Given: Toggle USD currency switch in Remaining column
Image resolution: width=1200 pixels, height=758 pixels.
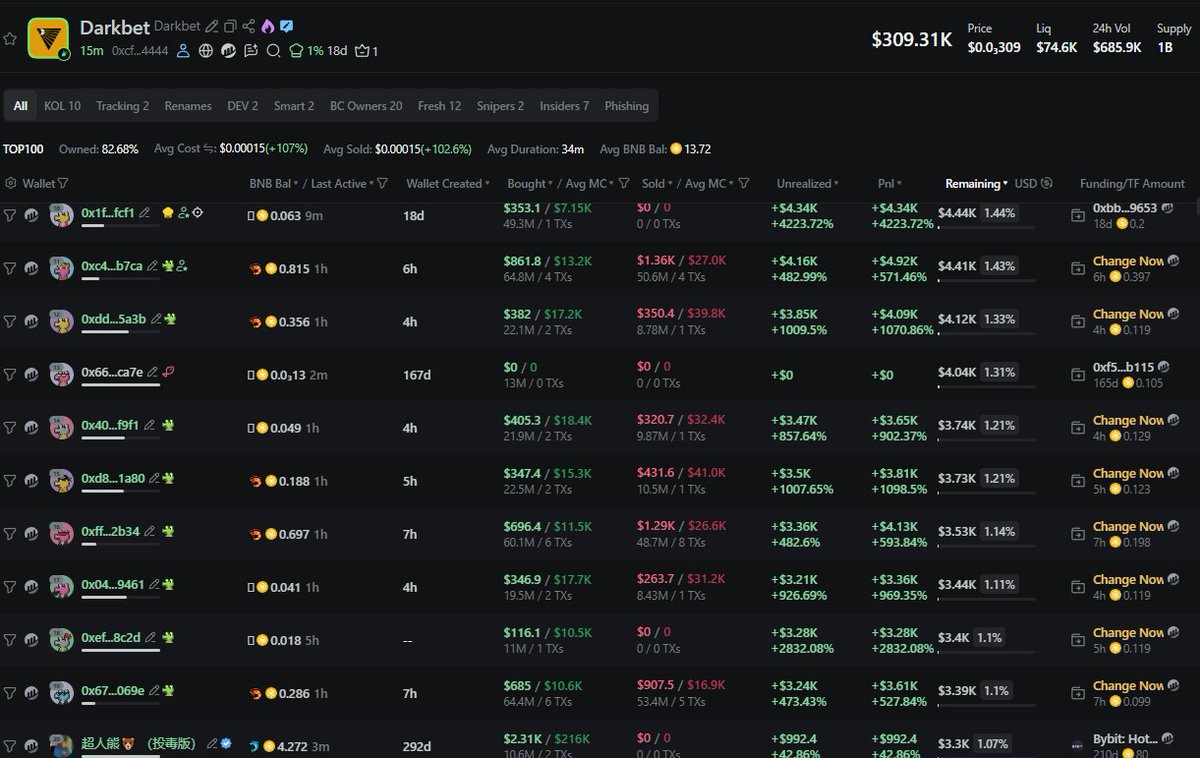Looking at the screenshot, I should click(x=1046, y=184).
